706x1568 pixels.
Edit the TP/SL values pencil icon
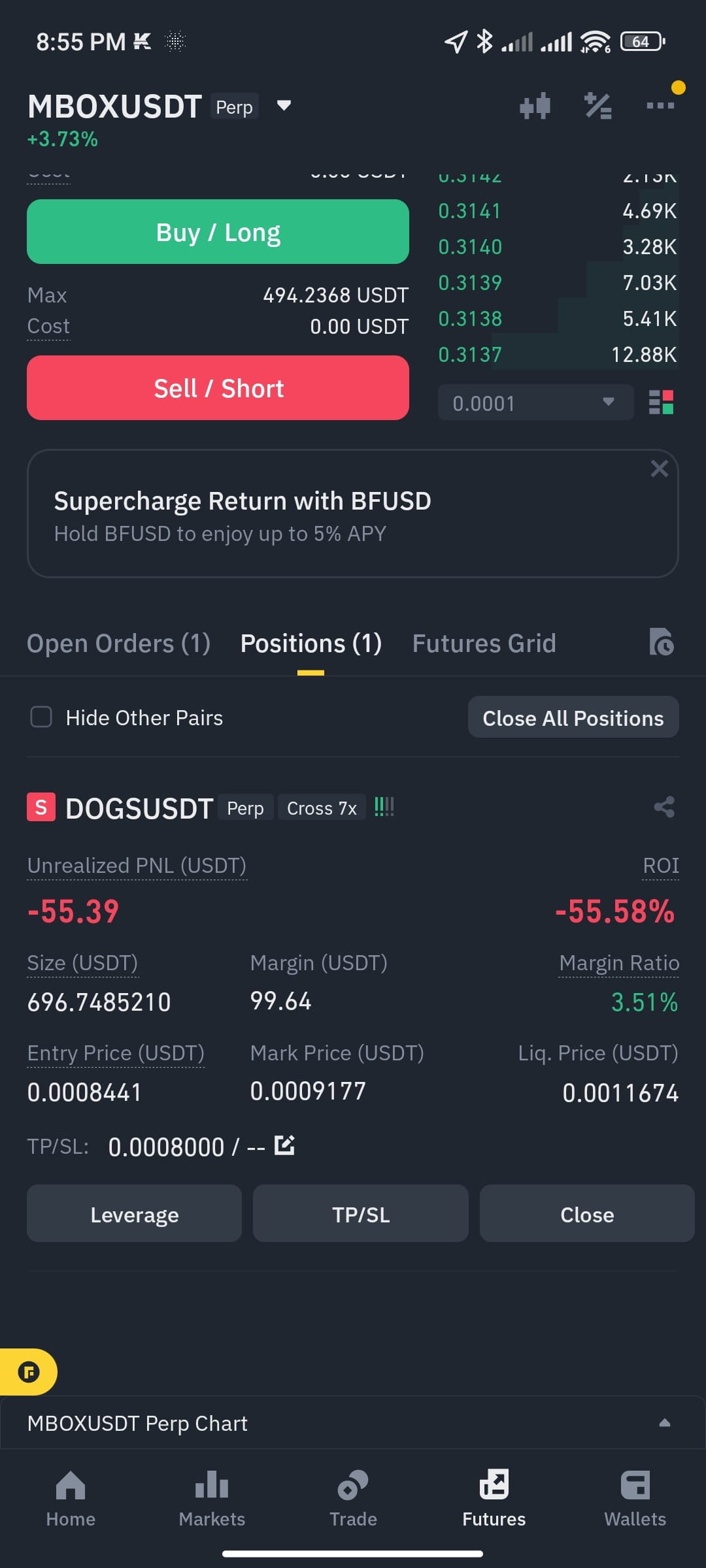point(284,1145)
